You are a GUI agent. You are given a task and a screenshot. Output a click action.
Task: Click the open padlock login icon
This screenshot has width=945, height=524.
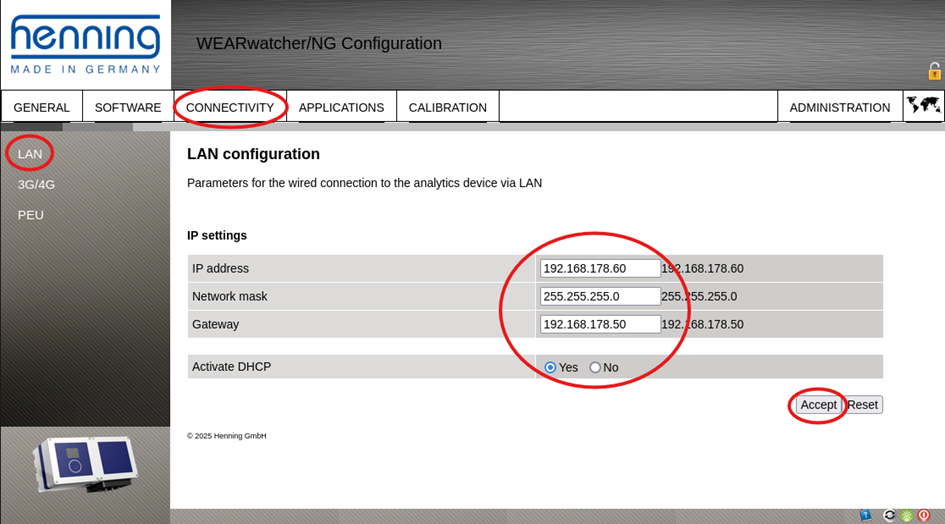934,71
